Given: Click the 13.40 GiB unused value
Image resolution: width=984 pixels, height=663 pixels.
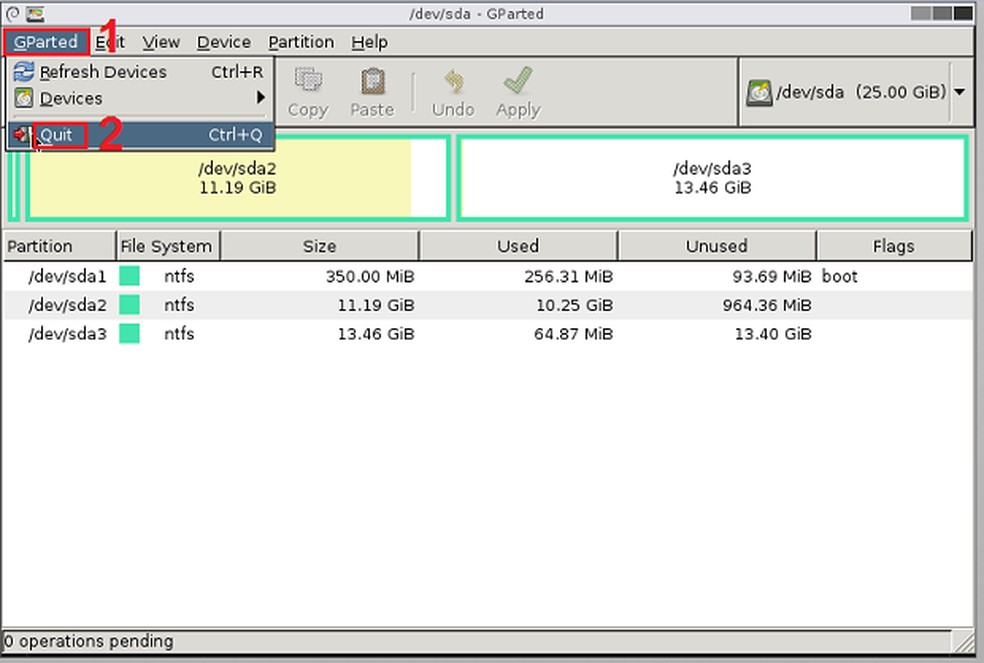Looking at the screenshot, I should click(x=773, y=333).
